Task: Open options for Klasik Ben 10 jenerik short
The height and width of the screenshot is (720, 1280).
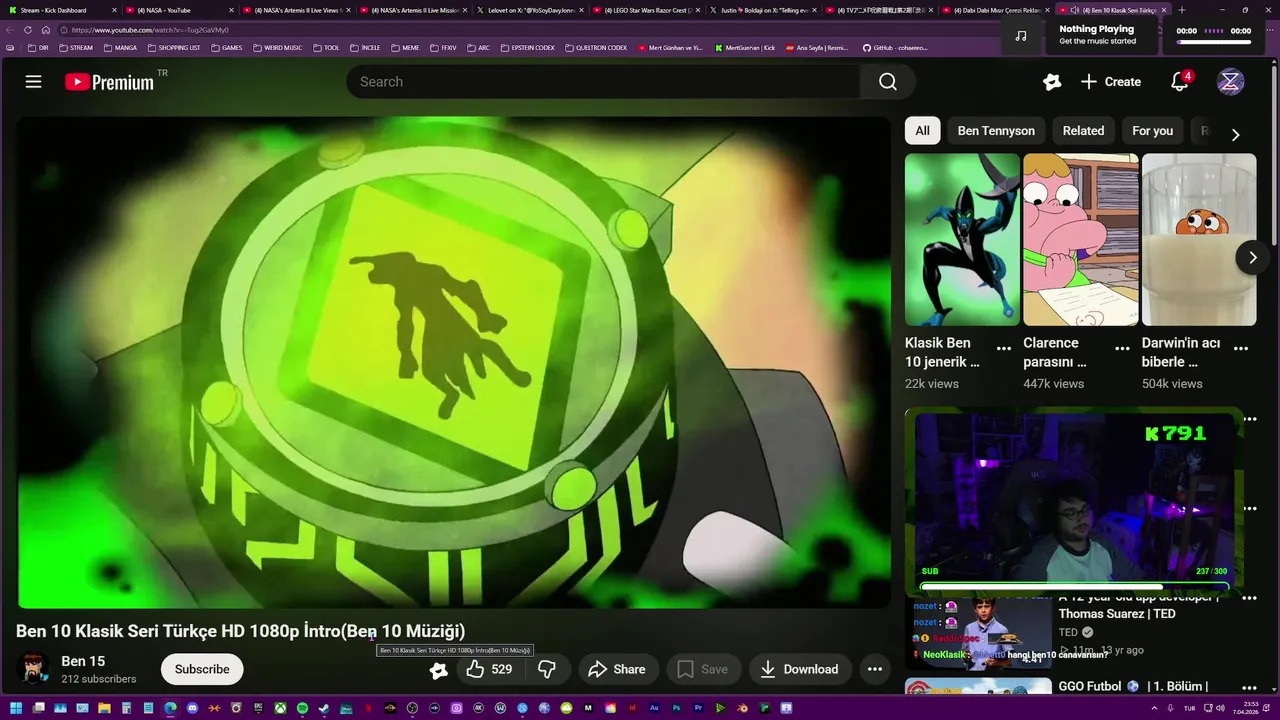Action: pyautogui.click(x=1004, y=348)
